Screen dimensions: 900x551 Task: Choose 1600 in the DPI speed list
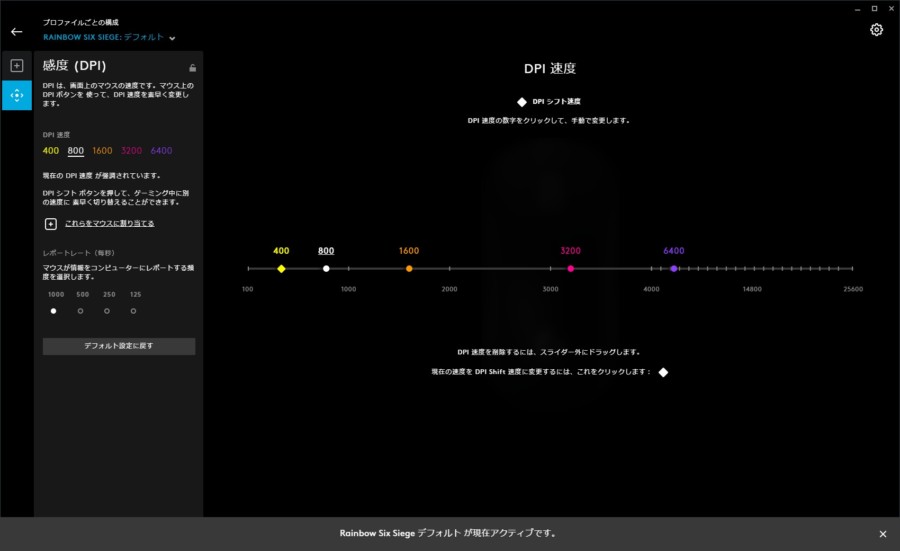[102, 151]
